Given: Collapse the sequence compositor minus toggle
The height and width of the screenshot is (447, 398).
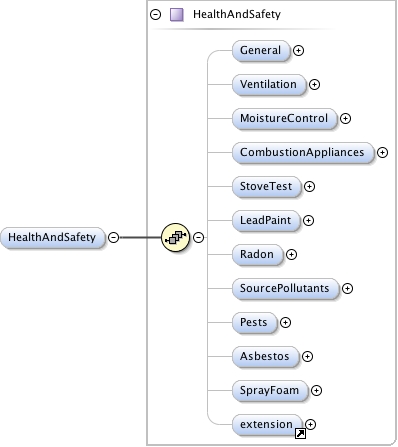Looking at the screenshot, I should coord(199,237).
